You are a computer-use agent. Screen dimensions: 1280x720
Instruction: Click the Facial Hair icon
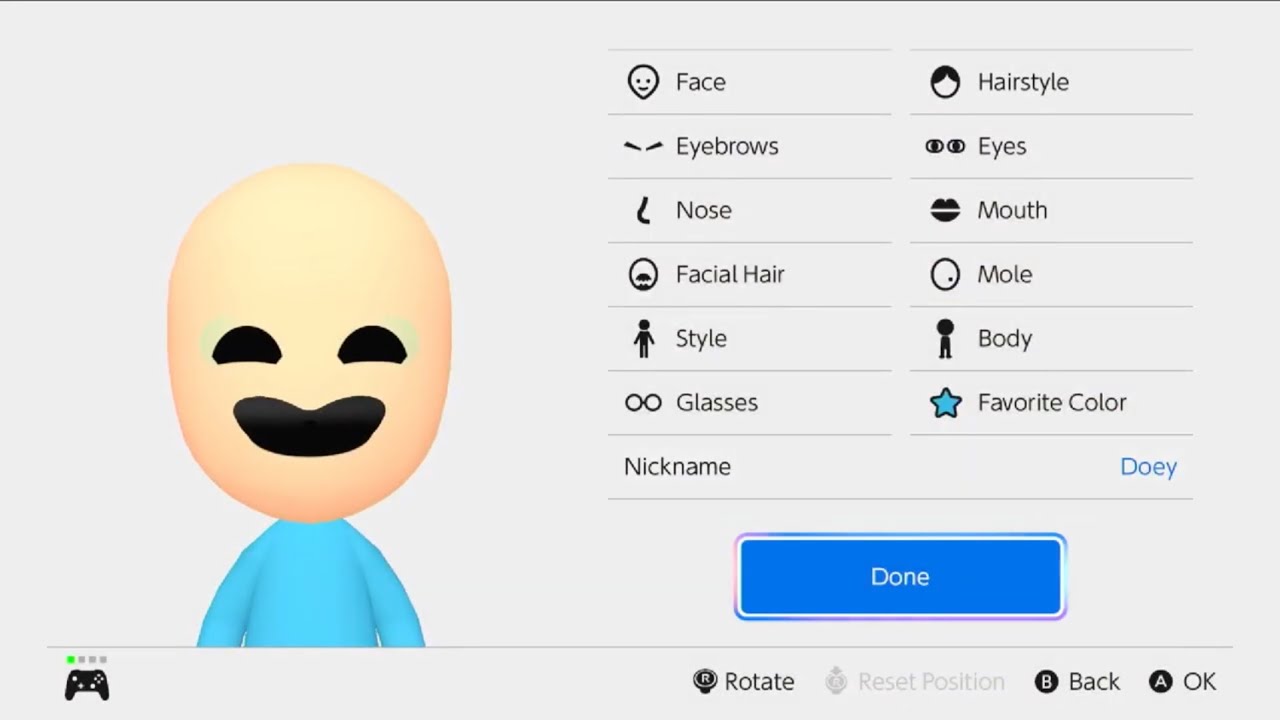click(x=643, y=274)
